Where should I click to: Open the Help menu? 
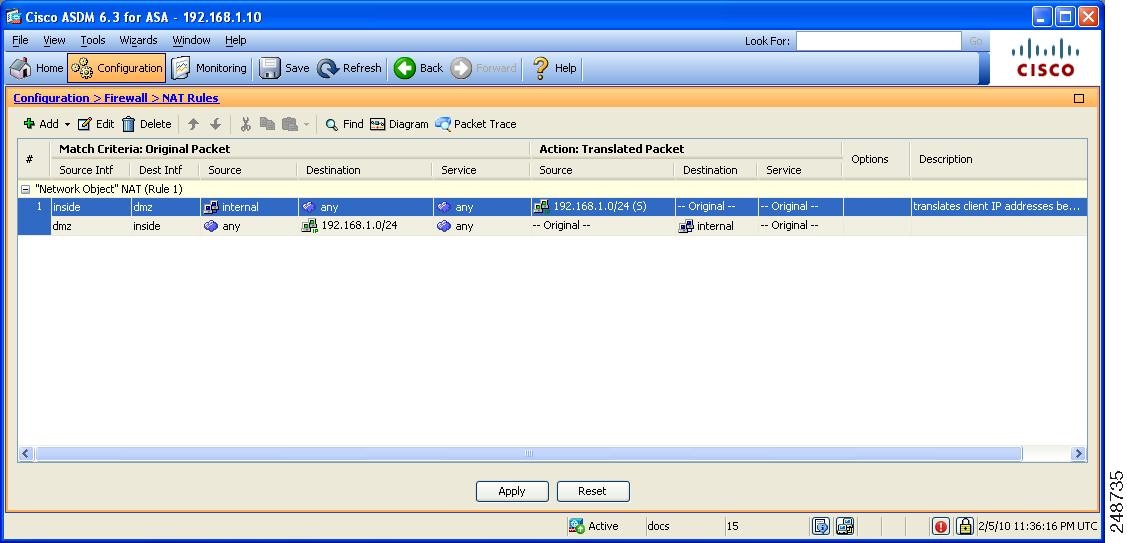[235, 40]
